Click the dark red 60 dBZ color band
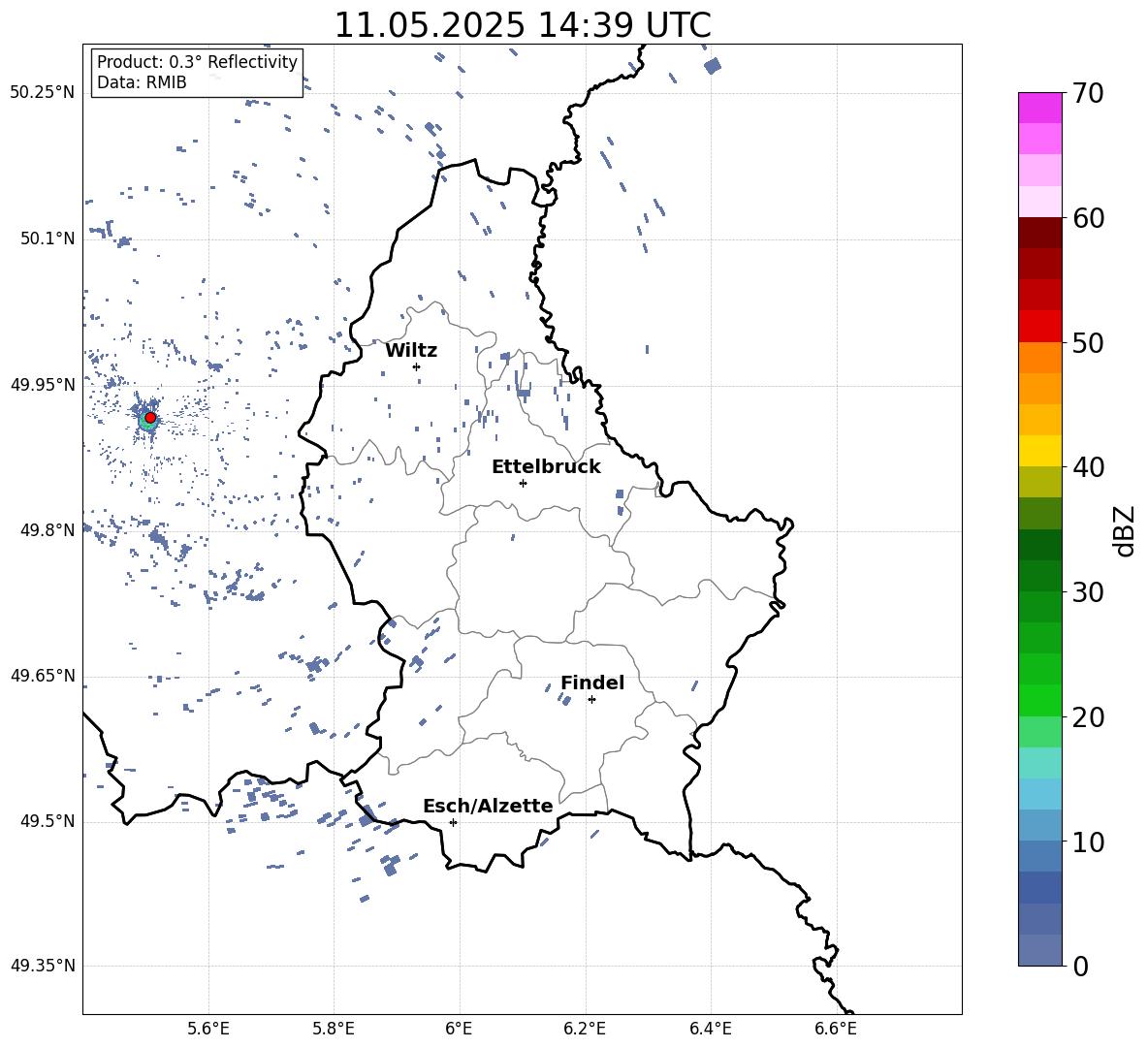The image size is (1148, 1048). tap(1040, 233)
